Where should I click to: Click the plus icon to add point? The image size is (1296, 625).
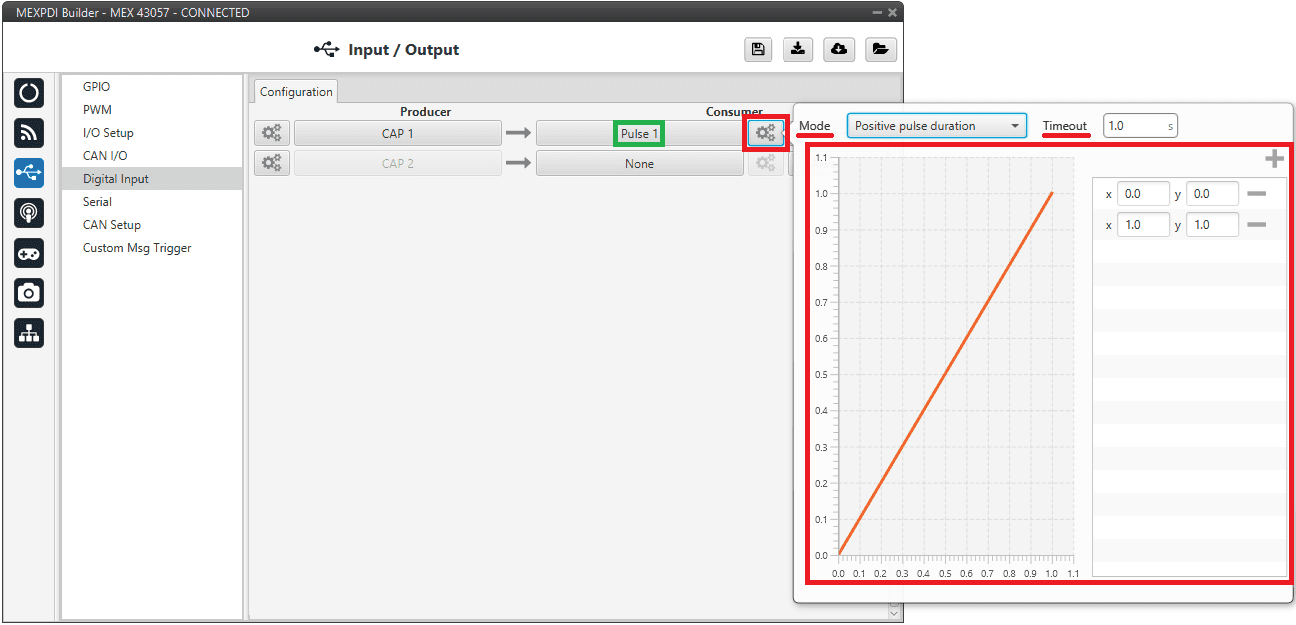click(x=1274, y=159)
